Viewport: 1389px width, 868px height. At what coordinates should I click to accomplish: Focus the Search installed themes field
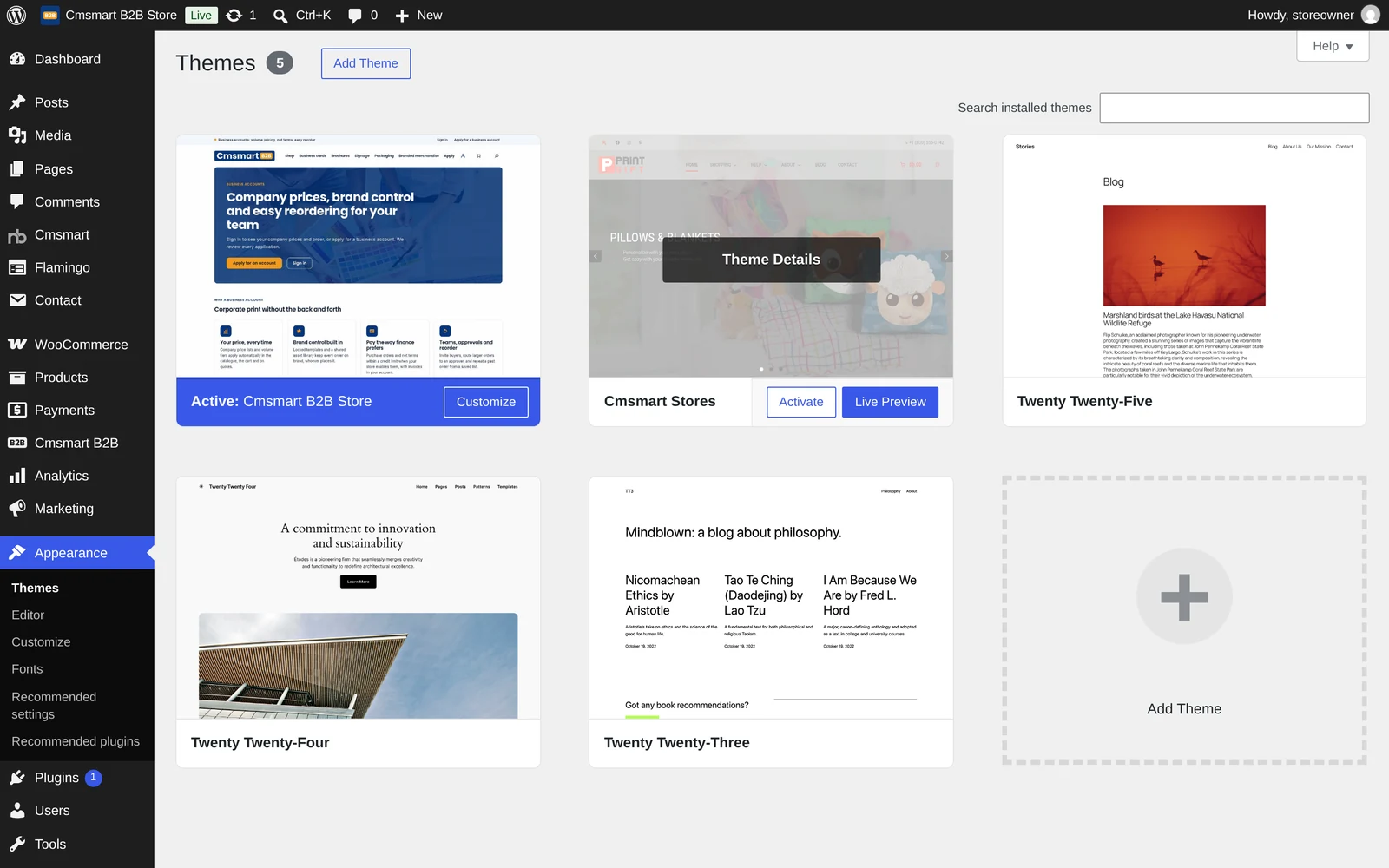pyautogui.click(x=1234, y=108)
